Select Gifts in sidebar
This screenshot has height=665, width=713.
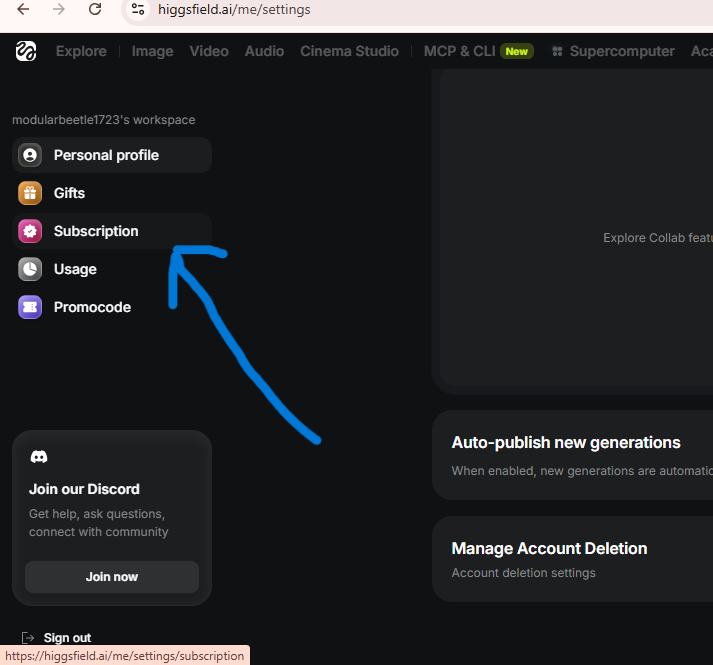pyautogui.click(x=112, y=193)
